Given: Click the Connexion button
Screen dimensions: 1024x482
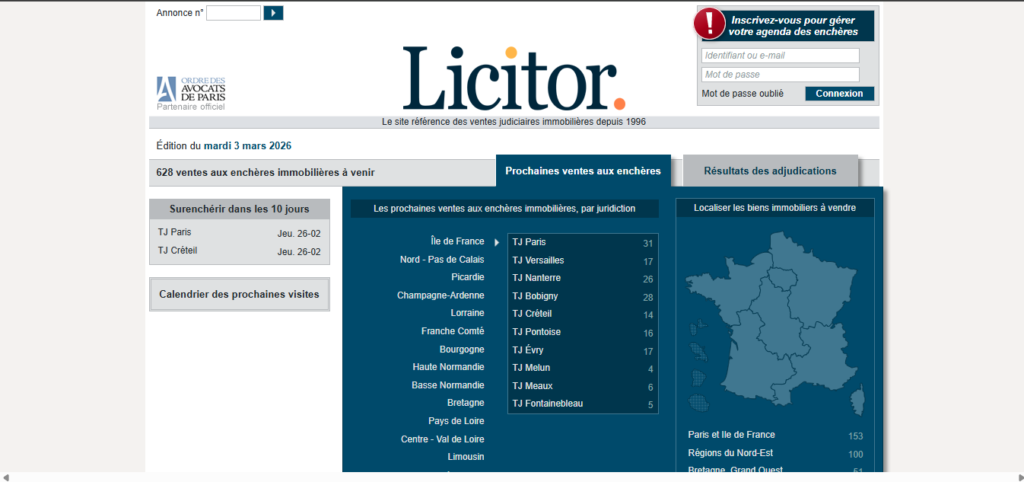Looking at the screenshot, I should 839,93.
